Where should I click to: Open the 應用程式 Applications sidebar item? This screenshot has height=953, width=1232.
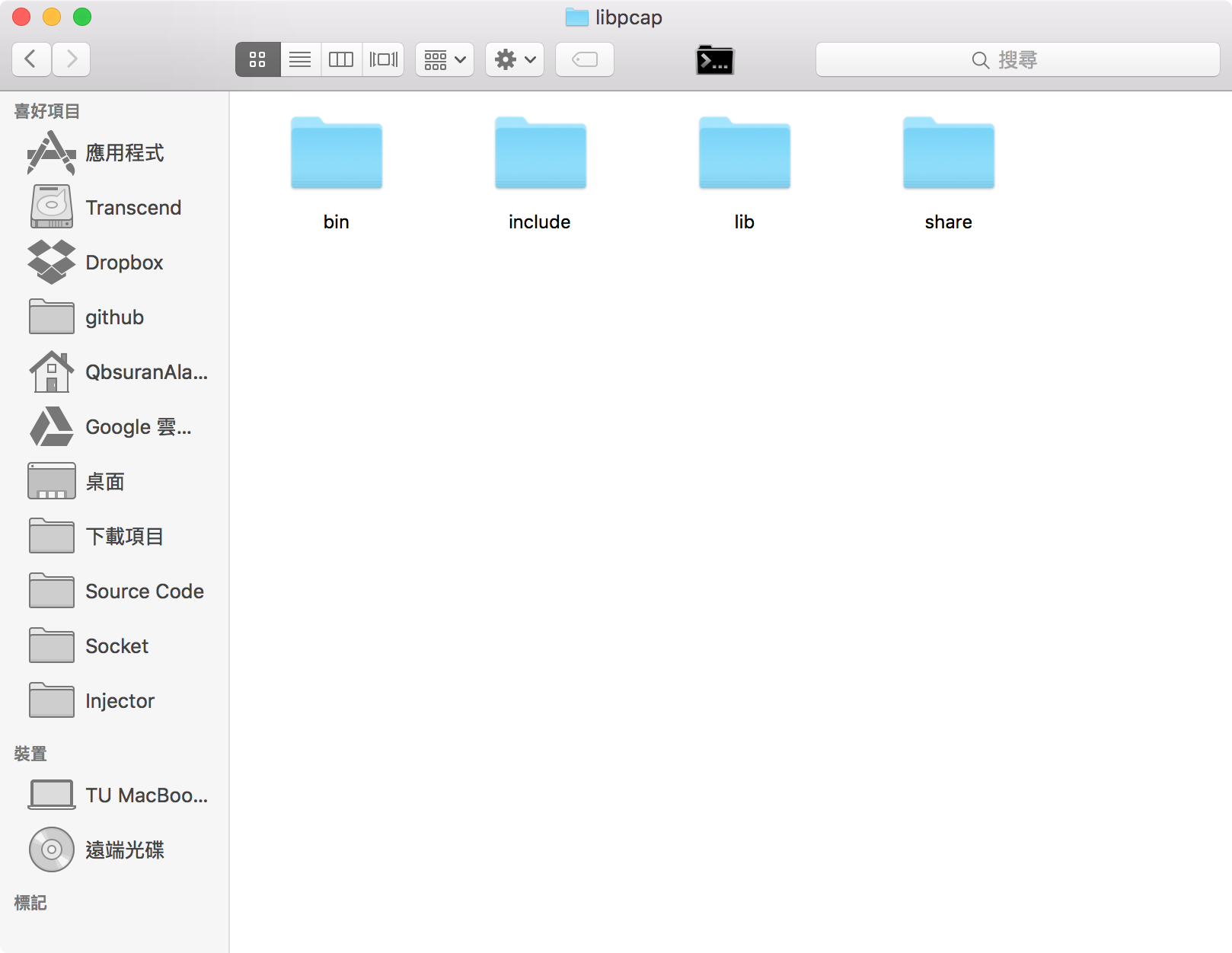124,153
